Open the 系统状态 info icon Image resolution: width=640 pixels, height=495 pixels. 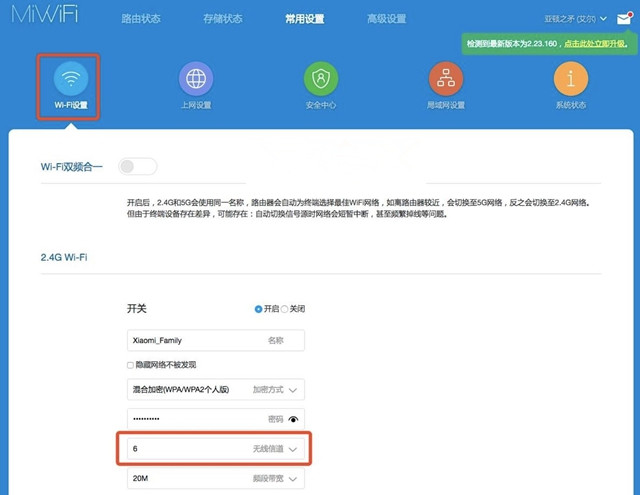tap(571, 78)
